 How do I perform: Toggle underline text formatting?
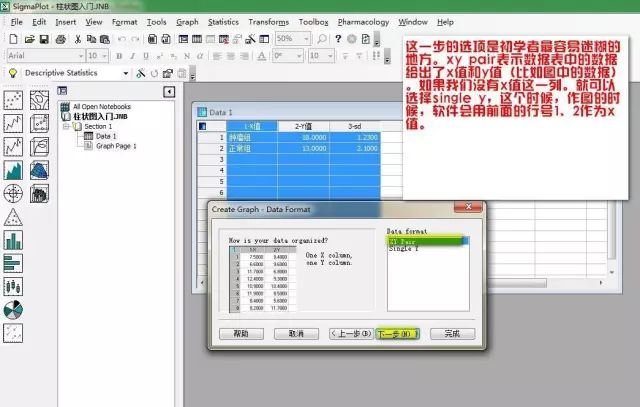146,56
